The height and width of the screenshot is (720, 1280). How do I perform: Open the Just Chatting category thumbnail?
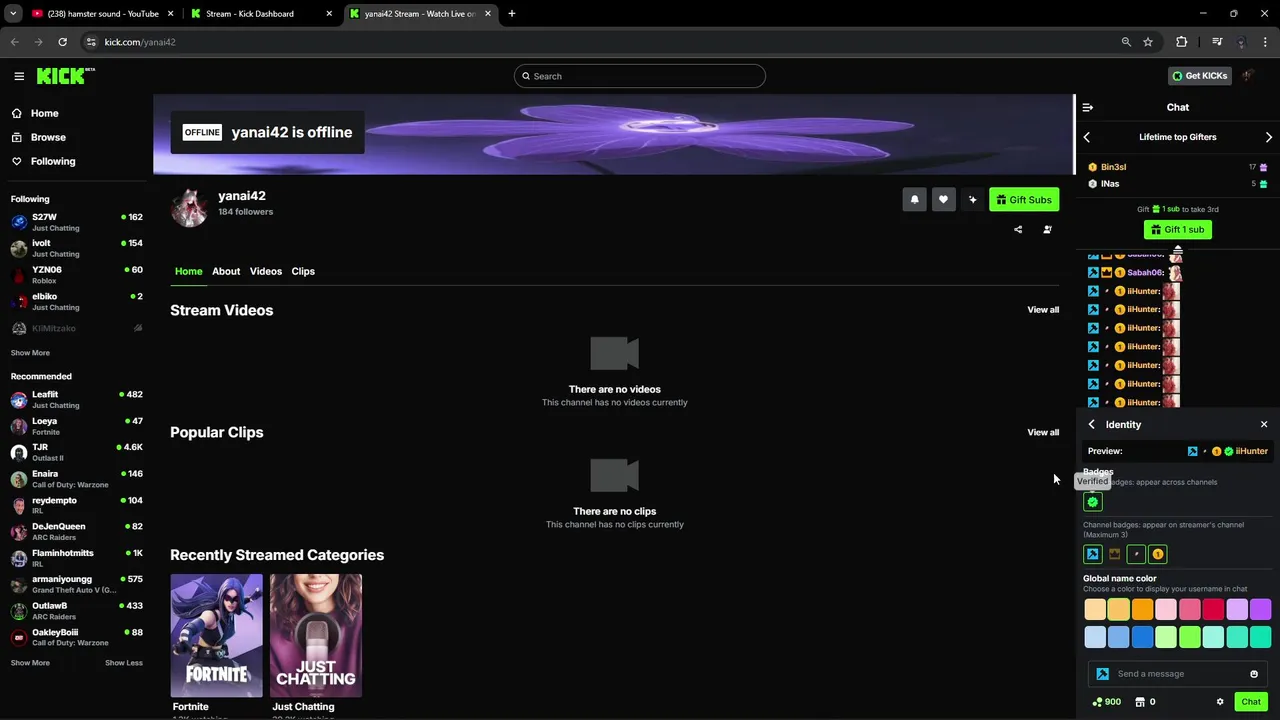[316, 635]
